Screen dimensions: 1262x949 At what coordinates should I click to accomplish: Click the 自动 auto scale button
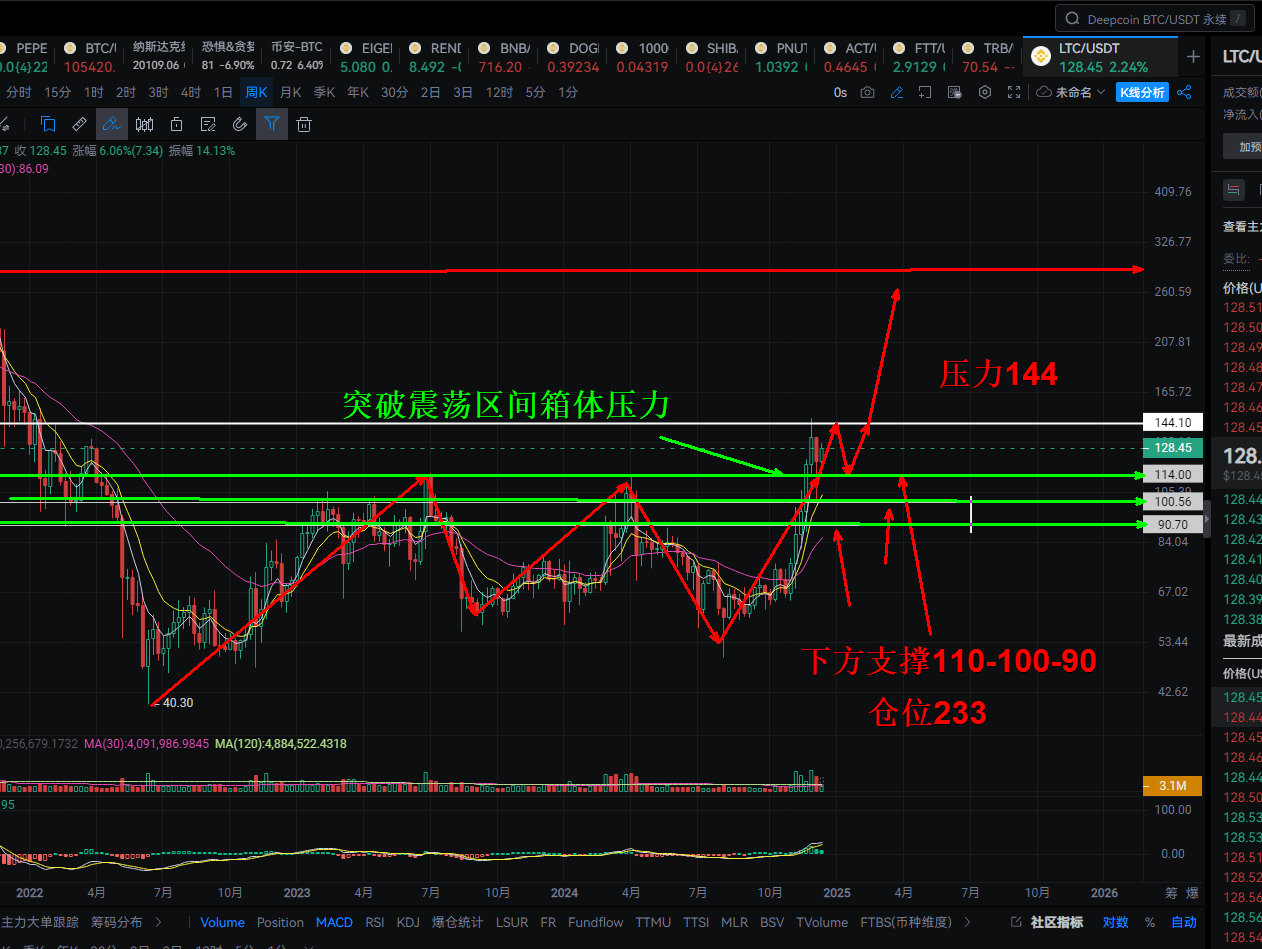point(1184,922)
